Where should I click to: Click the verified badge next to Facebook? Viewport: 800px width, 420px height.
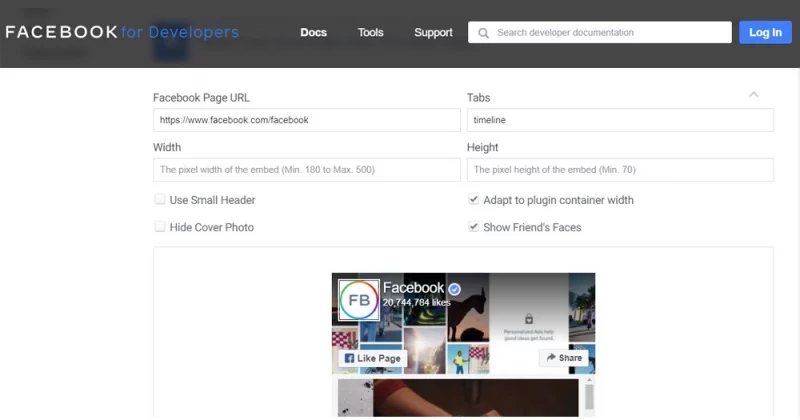[454, 288]
